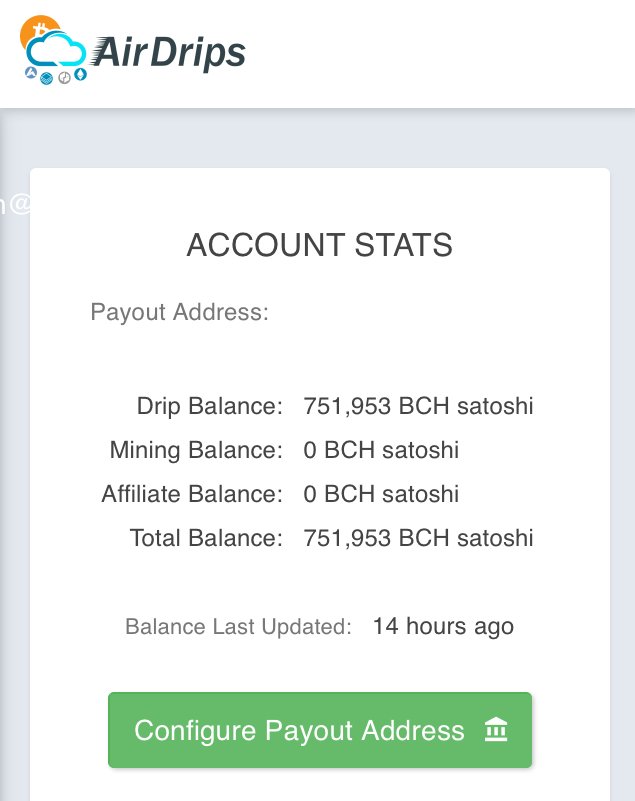Click the second blue coin drip icon

click(46, 78)
